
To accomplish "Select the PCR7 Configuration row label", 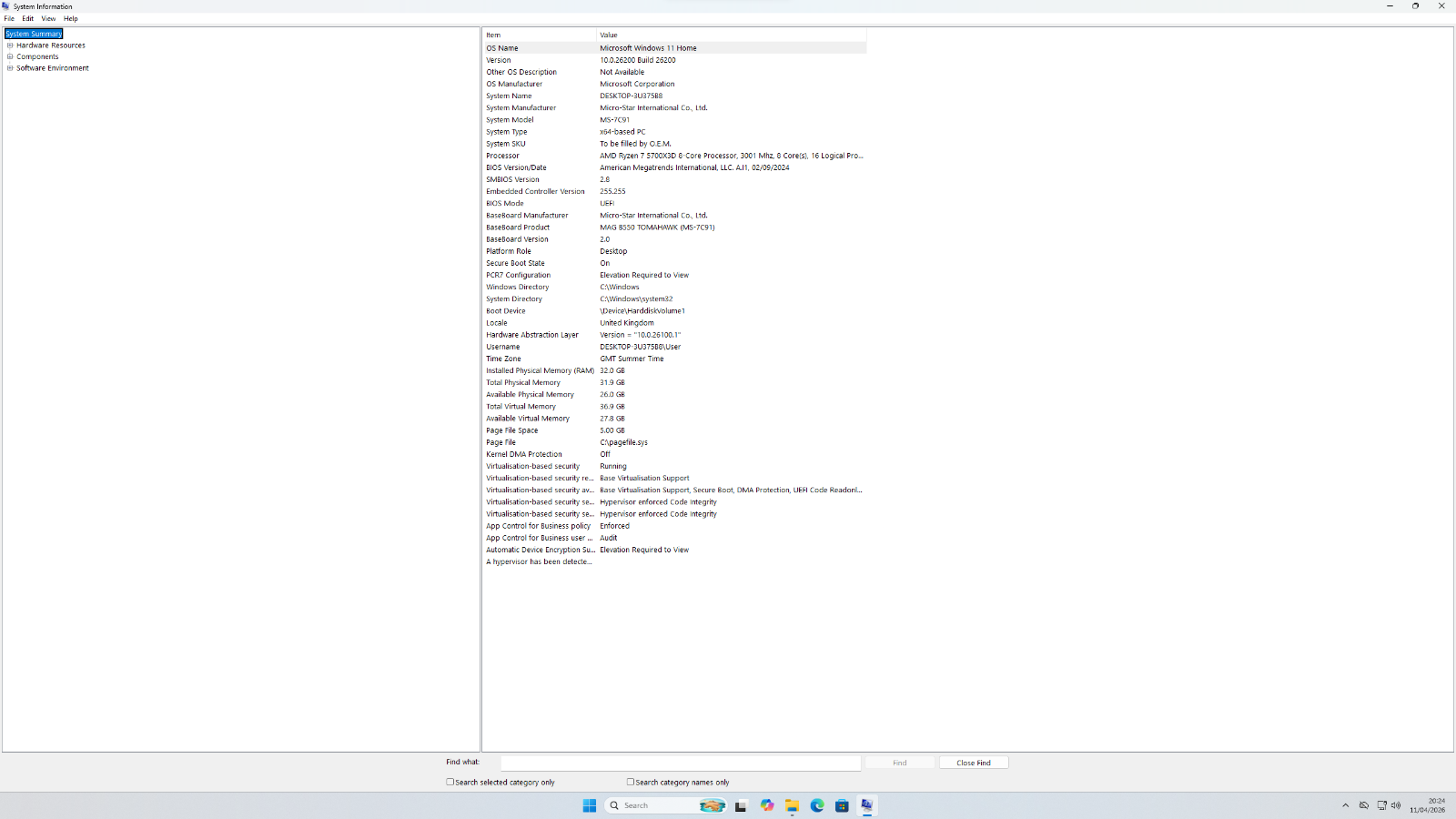I will [518, 275].
